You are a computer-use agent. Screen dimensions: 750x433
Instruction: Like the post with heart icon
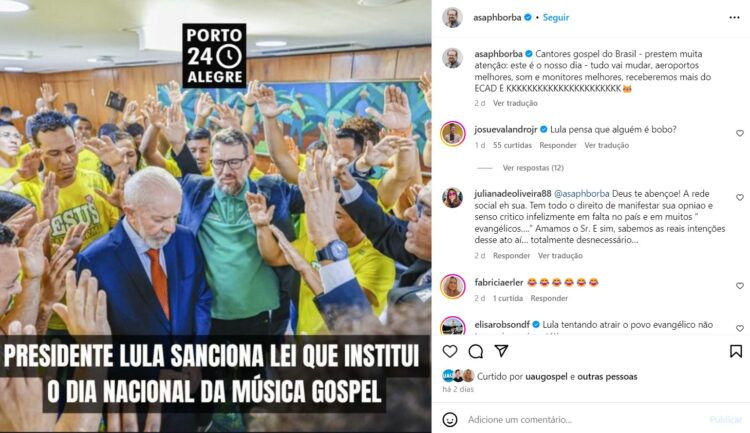[x=450, y=351]
